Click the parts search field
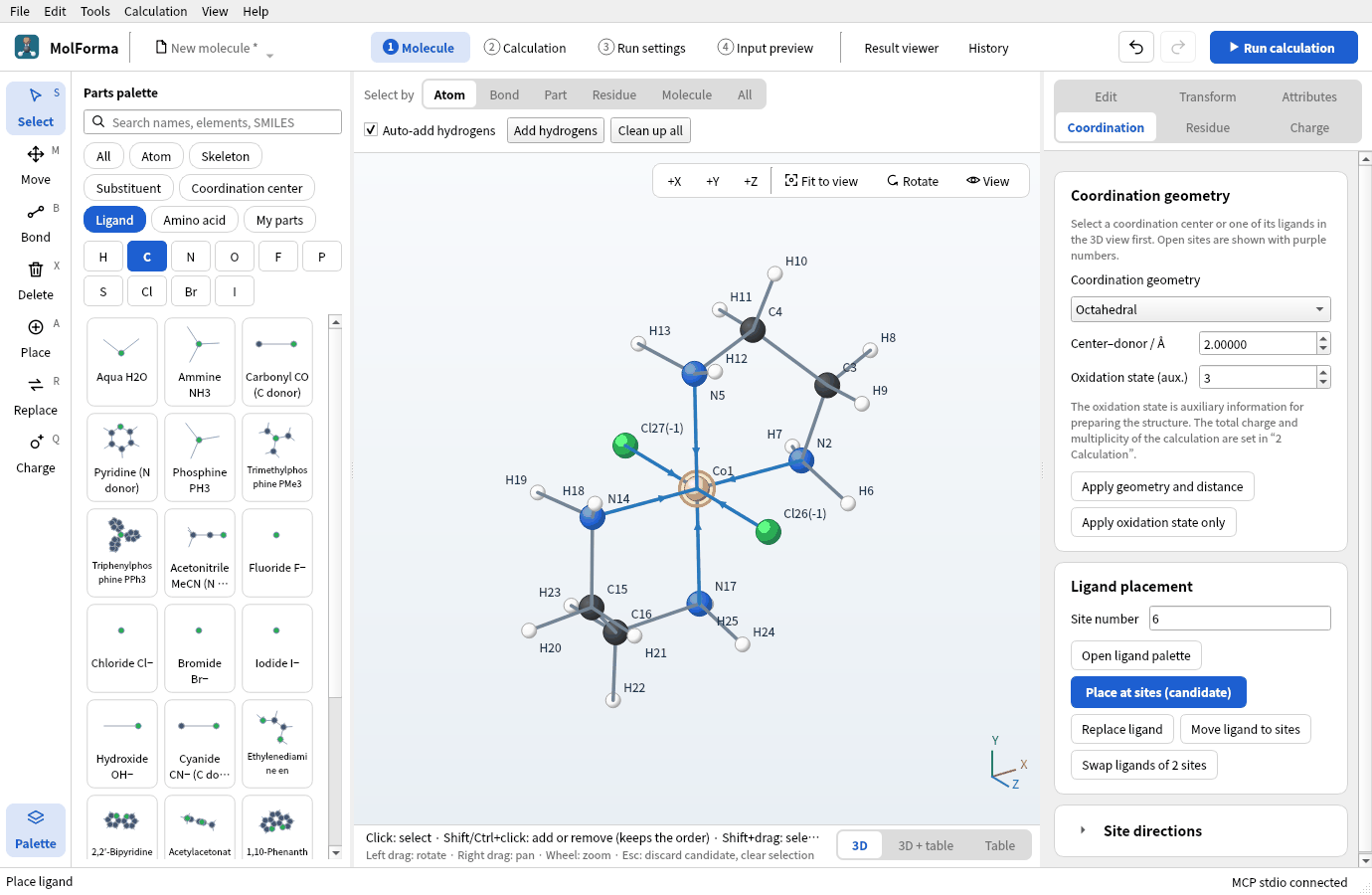The image size is (1372, 895). (x=213, y=122)
